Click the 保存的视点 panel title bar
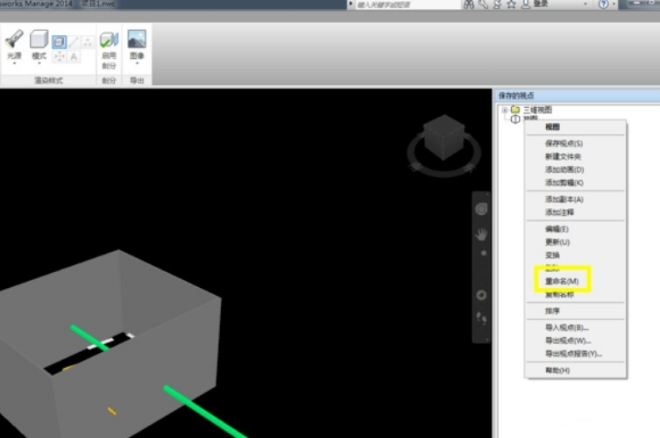 coord(578,96)
